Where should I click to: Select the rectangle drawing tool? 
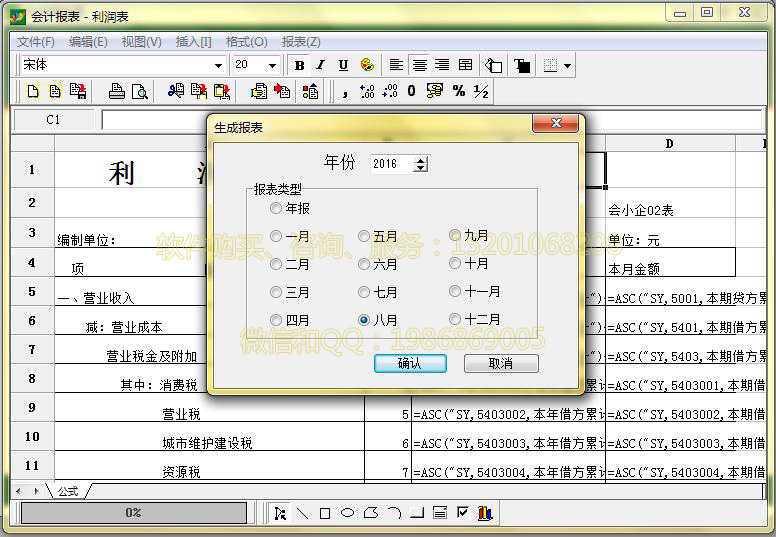(325, 513)
